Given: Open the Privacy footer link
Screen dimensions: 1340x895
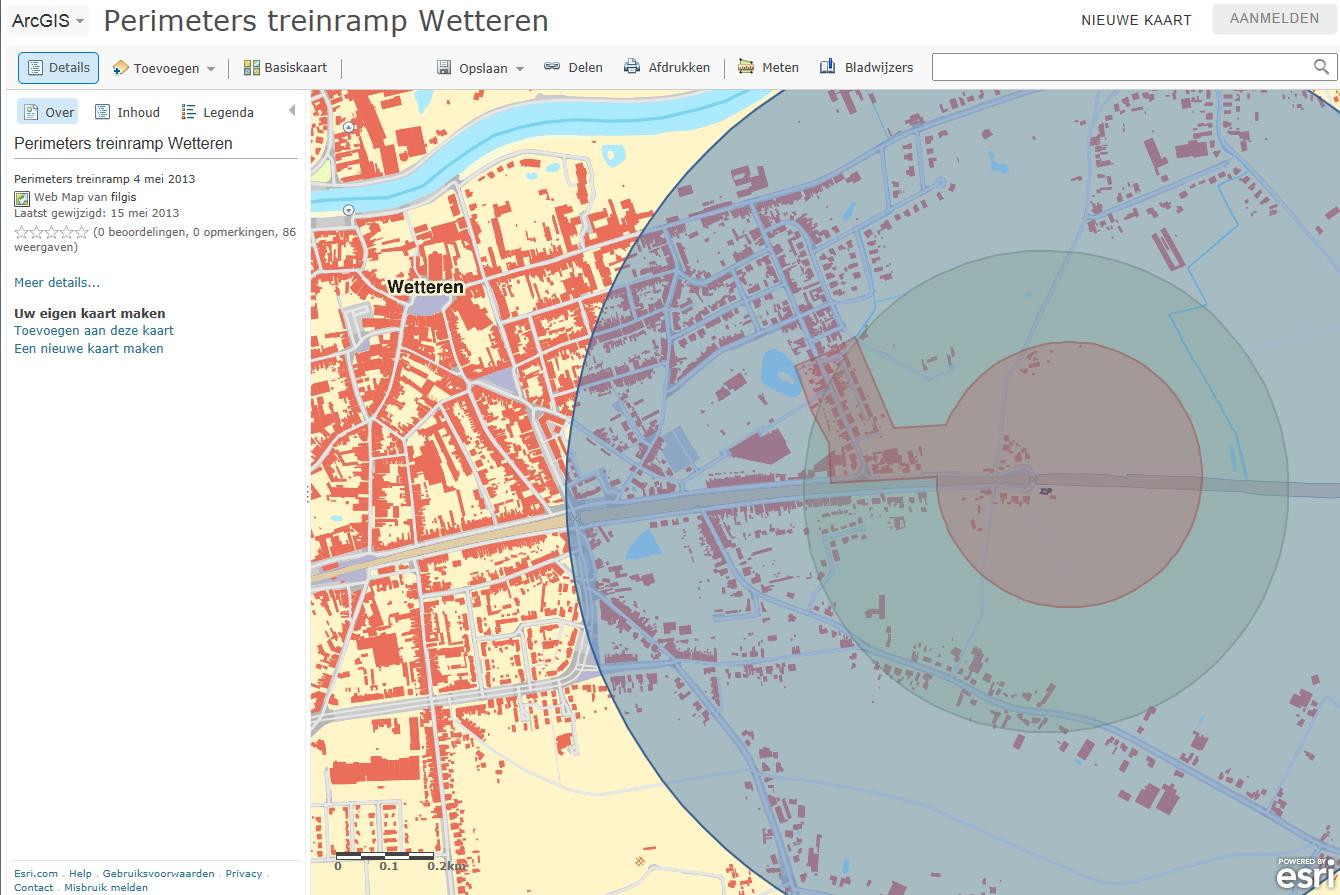Looking at the screenshot, I should pyautogui.click(x=244, y=874).
